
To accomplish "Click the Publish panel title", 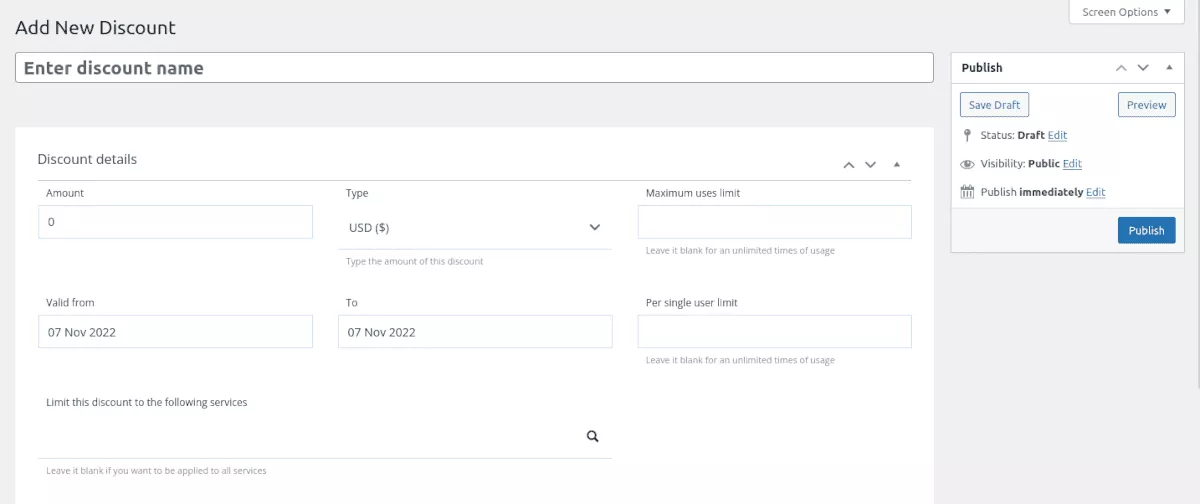I will (982, 68).
